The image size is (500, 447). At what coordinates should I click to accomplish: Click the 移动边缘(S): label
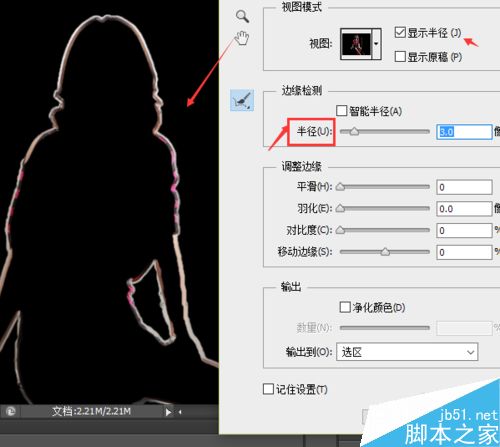305,252
